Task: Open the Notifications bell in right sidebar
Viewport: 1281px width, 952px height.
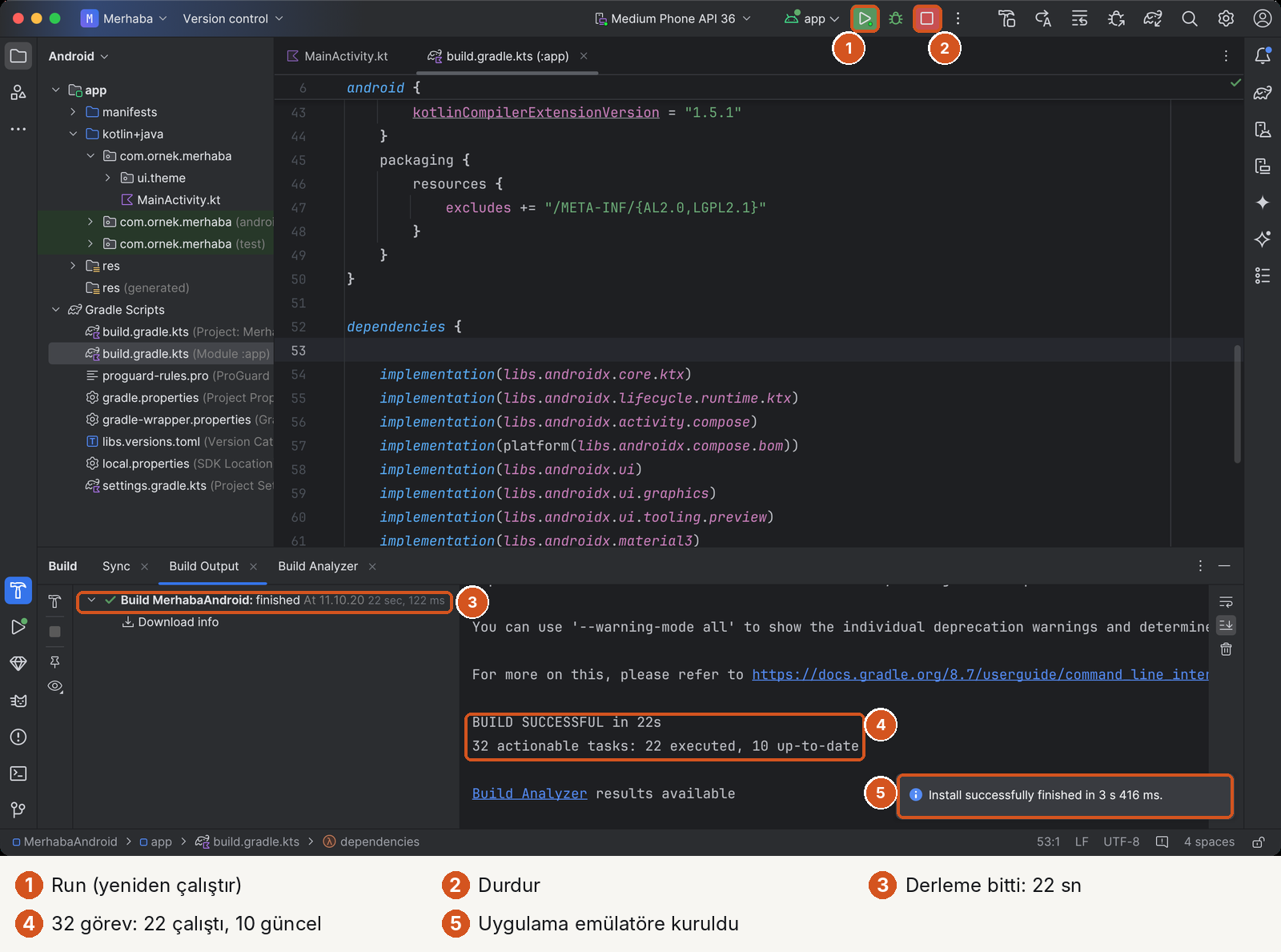Action: click(x=1263, y=56)
